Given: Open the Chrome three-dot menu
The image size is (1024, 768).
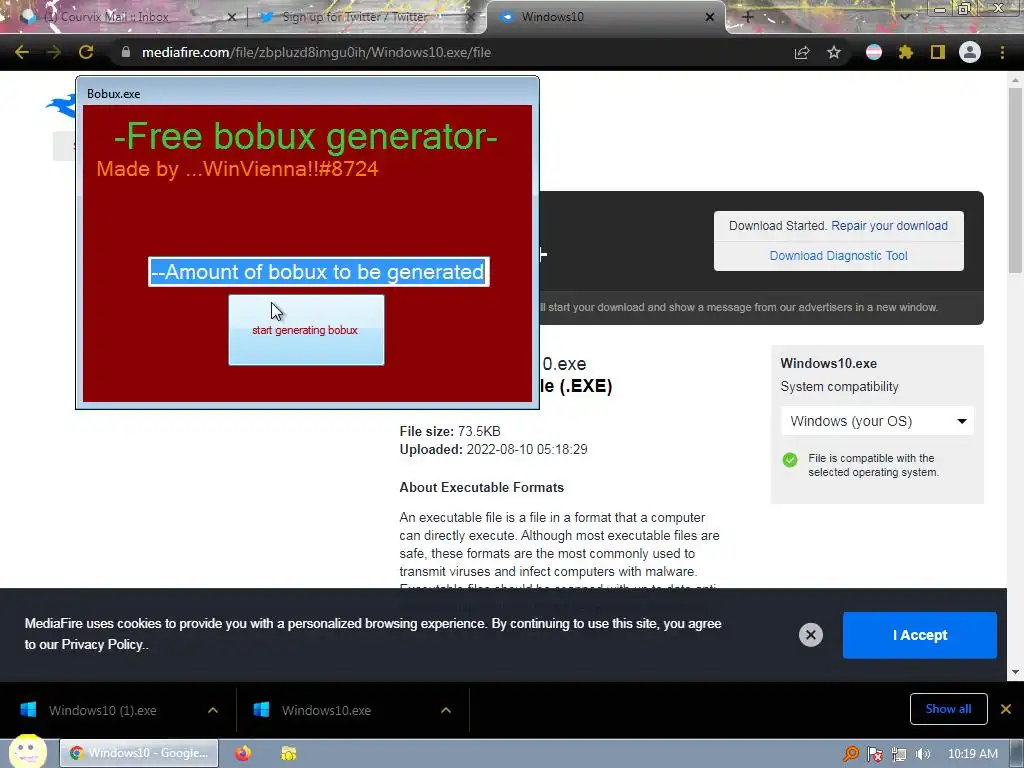Looking at the screenshot, I should [x=1002, y=52].
